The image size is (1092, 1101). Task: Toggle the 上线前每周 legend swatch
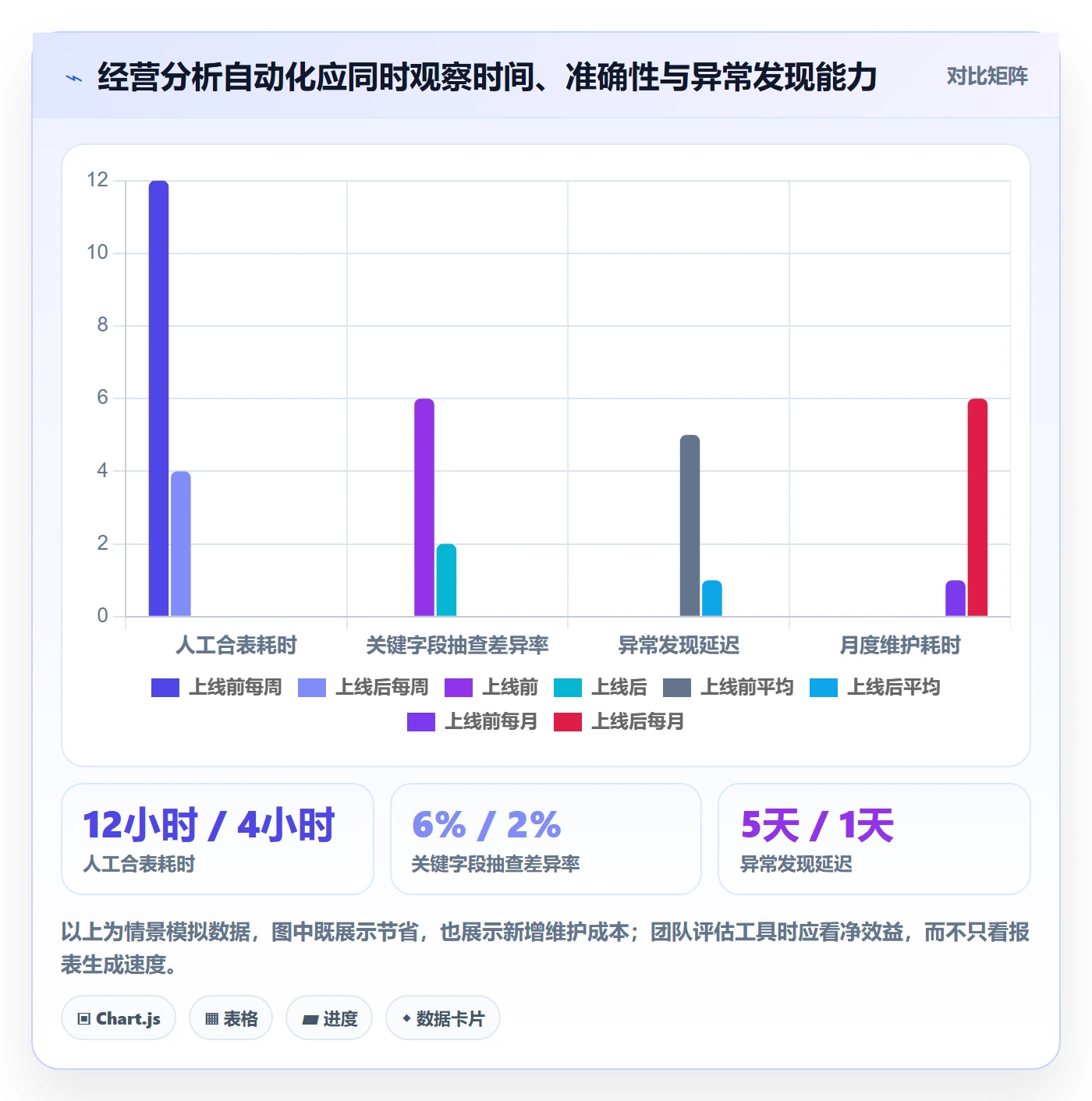click(x=165, y=688)
